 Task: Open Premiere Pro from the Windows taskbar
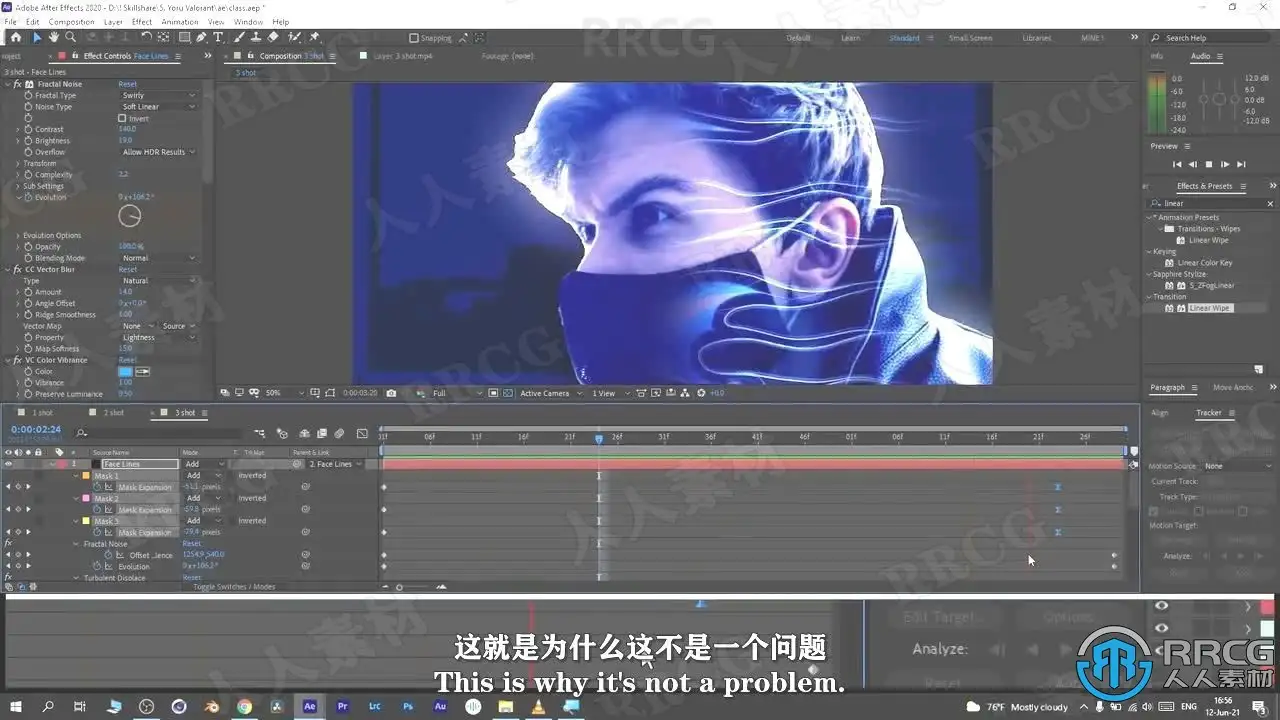click(343, 706)
